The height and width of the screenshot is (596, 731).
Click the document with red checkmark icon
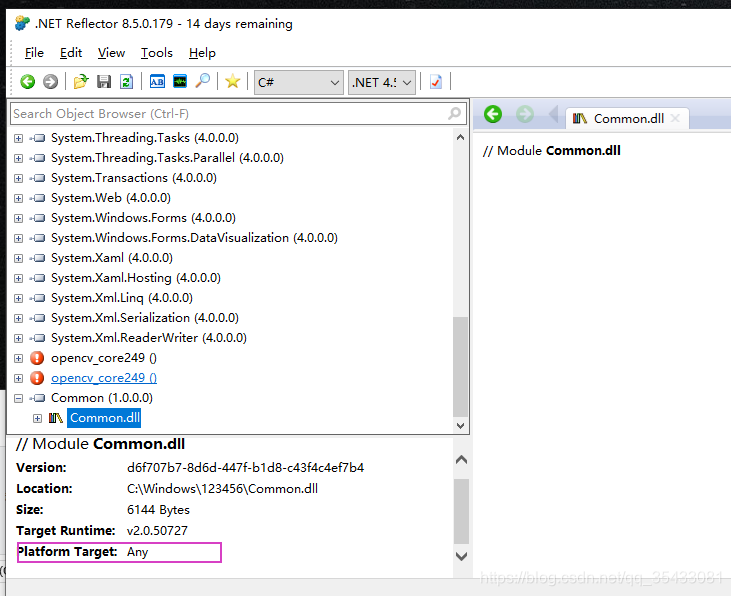436,82
